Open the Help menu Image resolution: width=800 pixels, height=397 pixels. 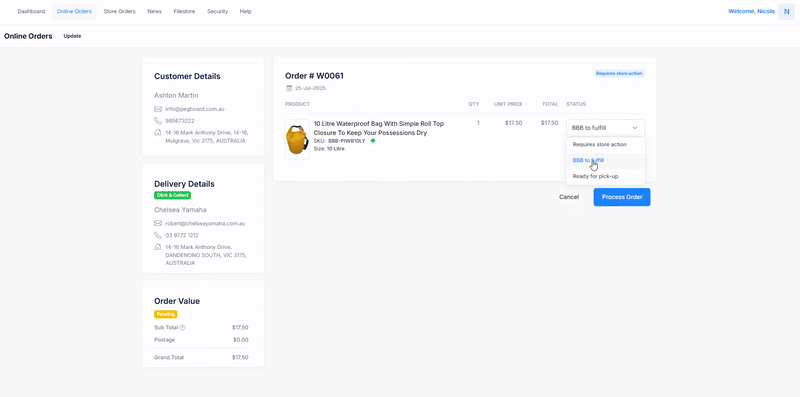[x=245, y=11]
